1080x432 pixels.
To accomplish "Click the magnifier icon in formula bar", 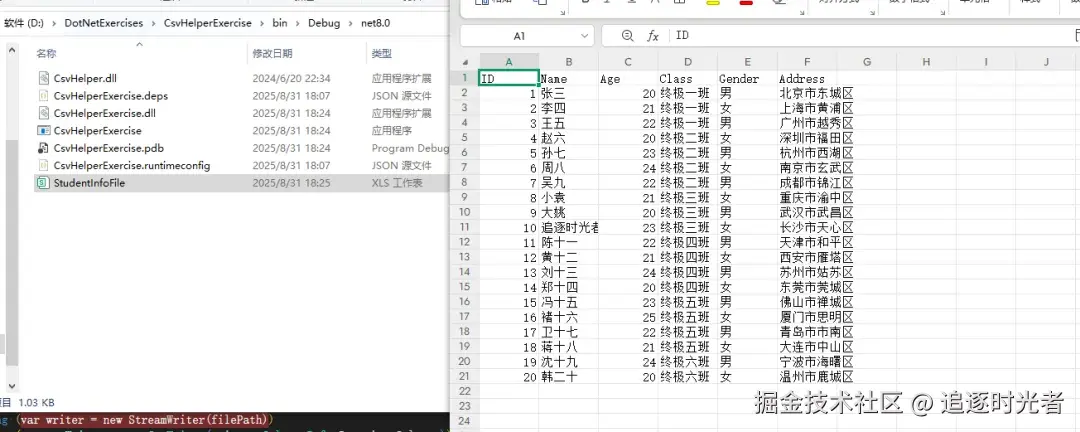I will coord(627,36).
